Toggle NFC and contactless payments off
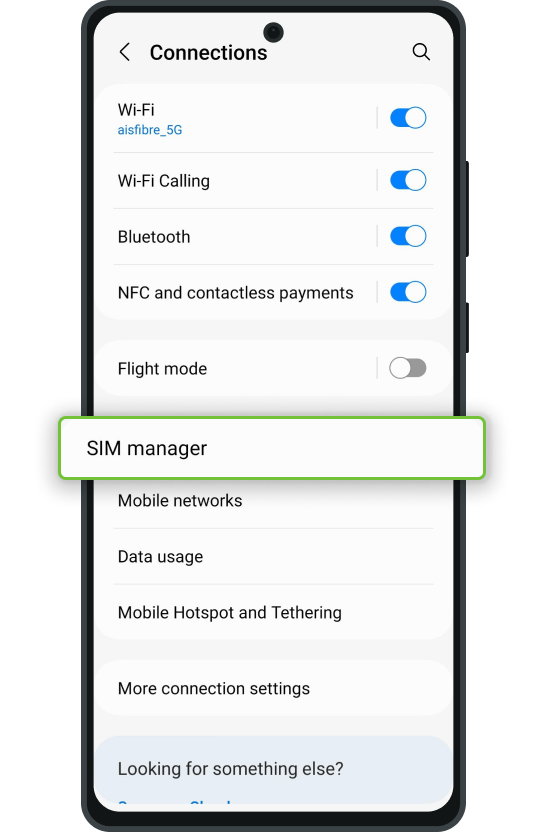Viewport: 550px width, 832px height. tap(408, 292)
